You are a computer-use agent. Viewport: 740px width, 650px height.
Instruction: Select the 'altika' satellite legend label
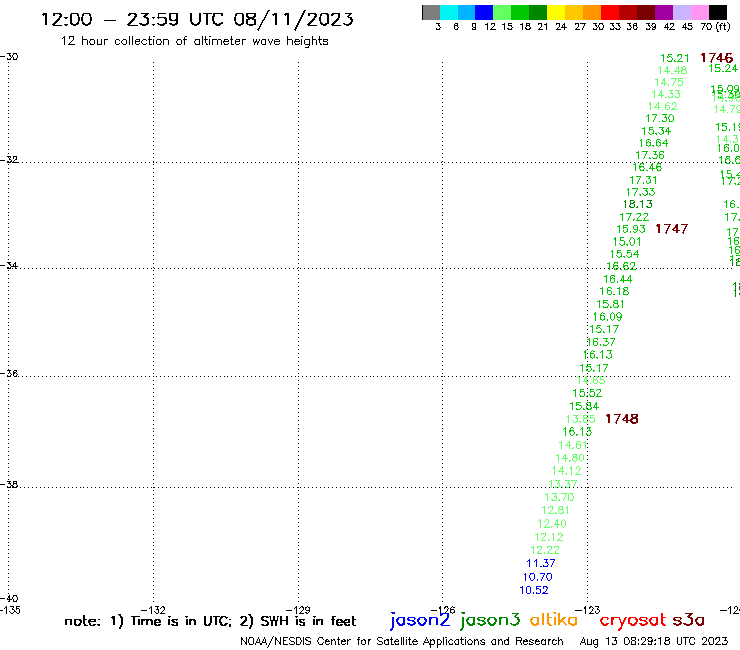(x=554, y=620)
